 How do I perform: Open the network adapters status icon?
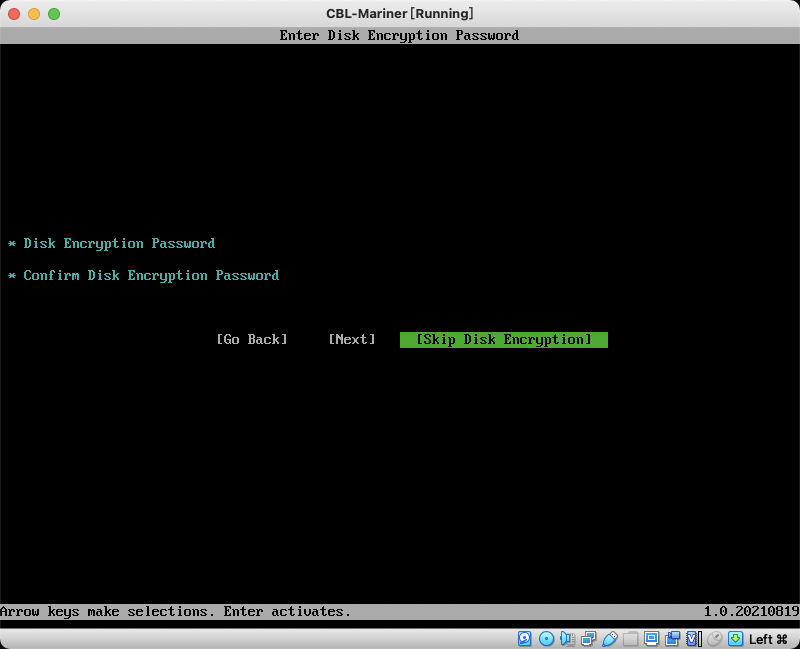588,638
